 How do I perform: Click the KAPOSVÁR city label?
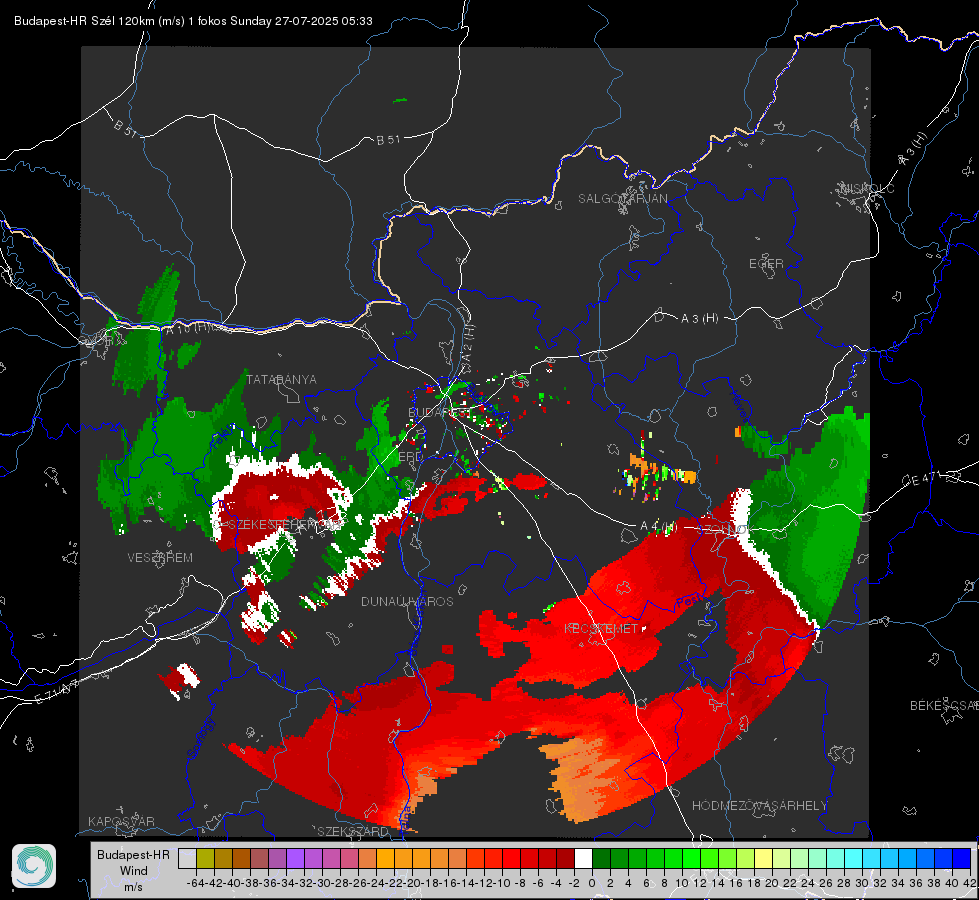pyautogui.click(x=121, y=821)
